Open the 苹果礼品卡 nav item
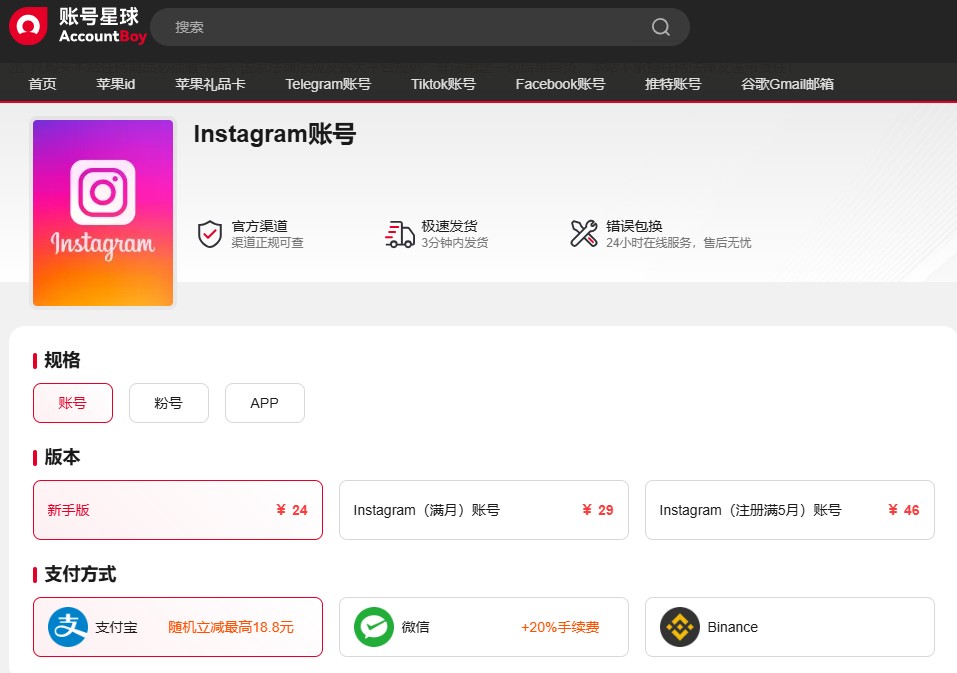 click(x=210, y=84)
